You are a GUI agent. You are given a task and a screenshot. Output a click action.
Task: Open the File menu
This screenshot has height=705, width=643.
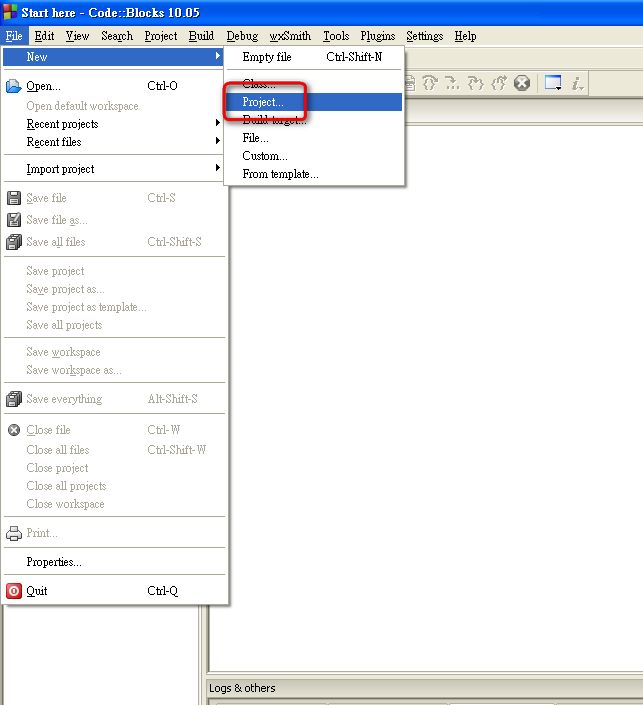14,36
